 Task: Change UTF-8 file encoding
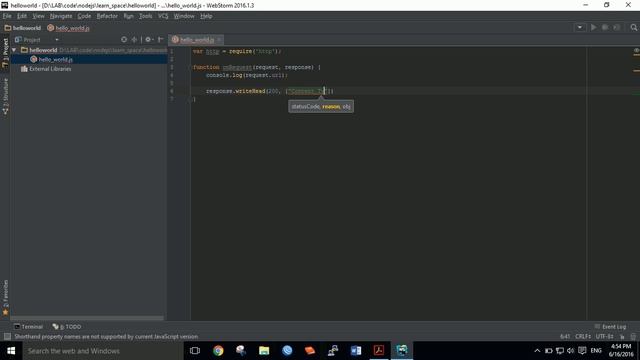[604, 336]
